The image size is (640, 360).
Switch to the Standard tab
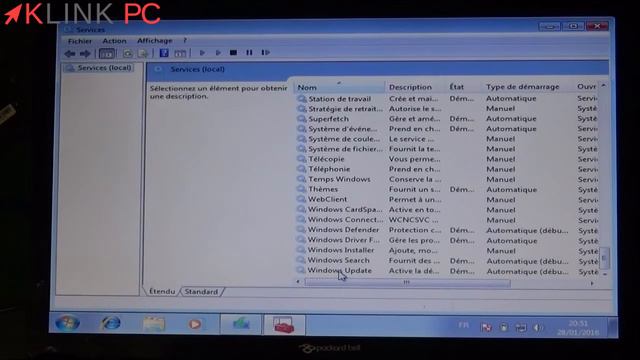click(201, 292)
